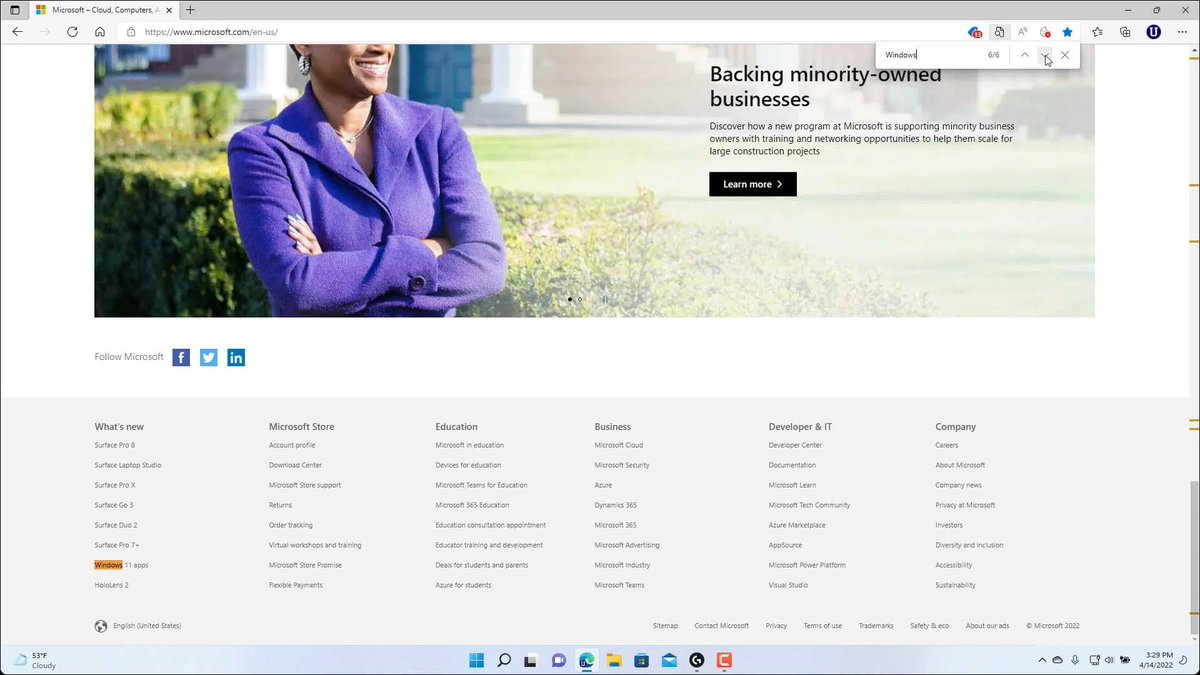Open Microsoft's Twitter page
1200x675 pixels.
pos(208,357)
